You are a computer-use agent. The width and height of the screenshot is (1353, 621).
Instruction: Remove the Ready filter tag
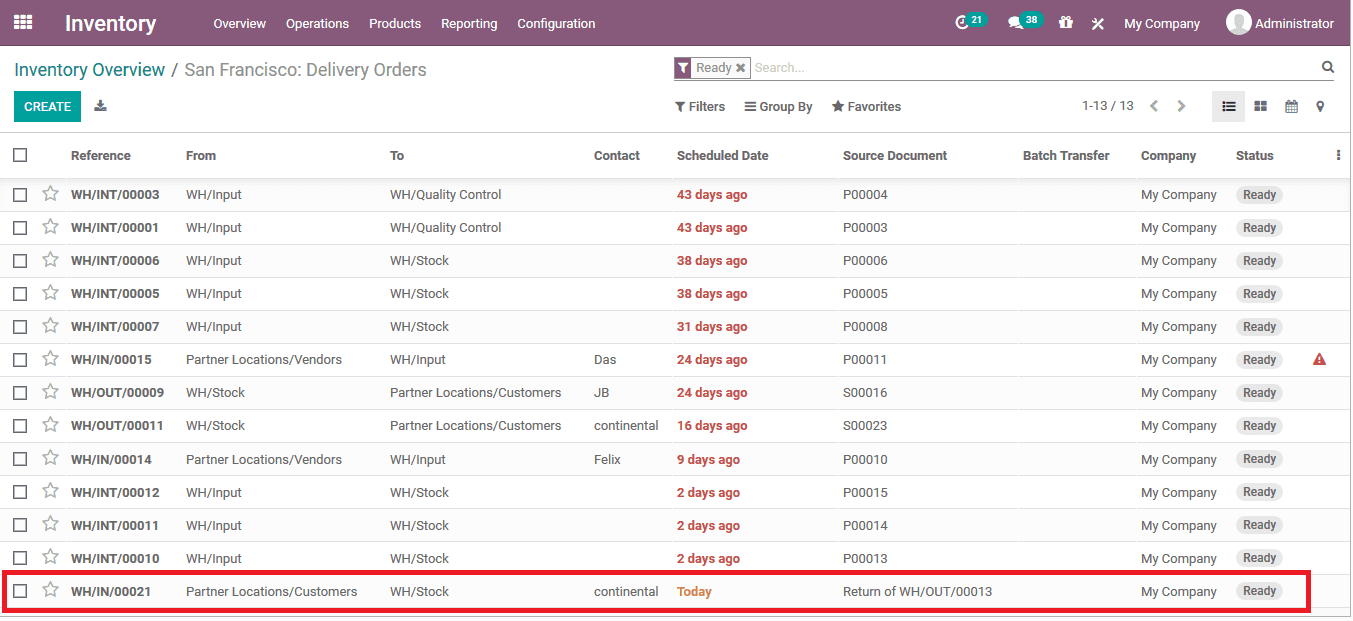click(739, 67)
